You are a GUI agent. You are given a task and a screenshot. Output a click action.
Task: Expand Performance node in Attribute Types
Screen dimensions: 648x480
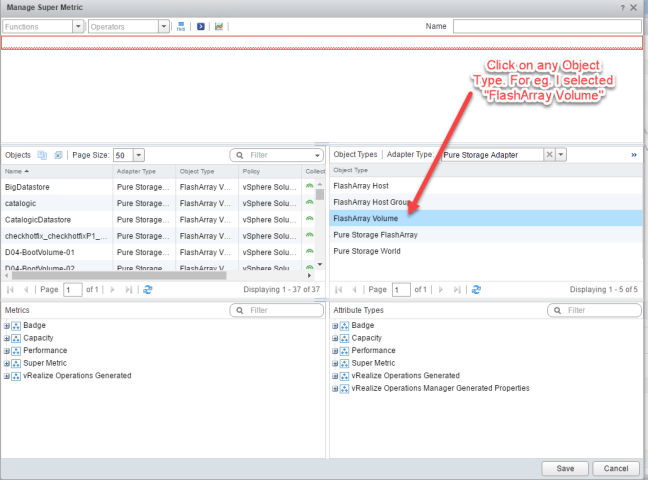tap(335, 351)
